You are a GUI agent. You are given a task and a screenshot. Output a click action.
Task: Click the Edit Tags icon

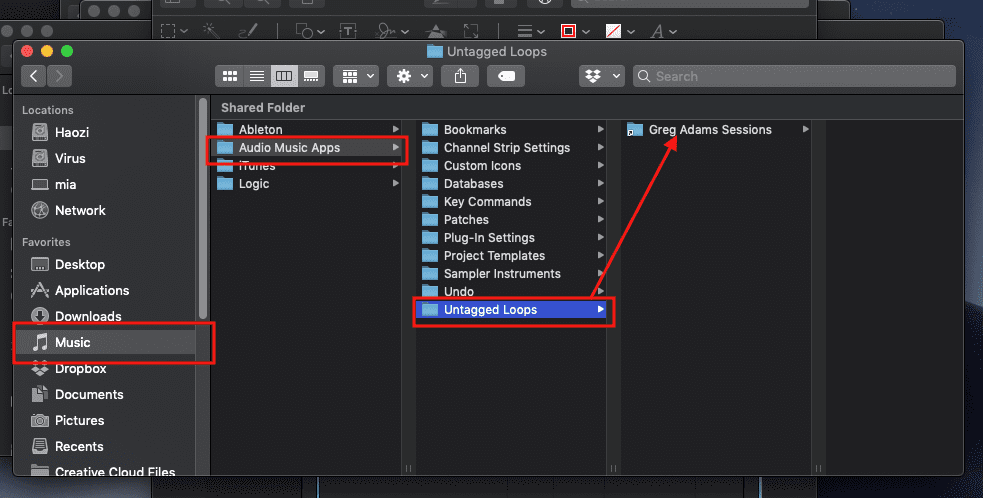click(507, 76)
